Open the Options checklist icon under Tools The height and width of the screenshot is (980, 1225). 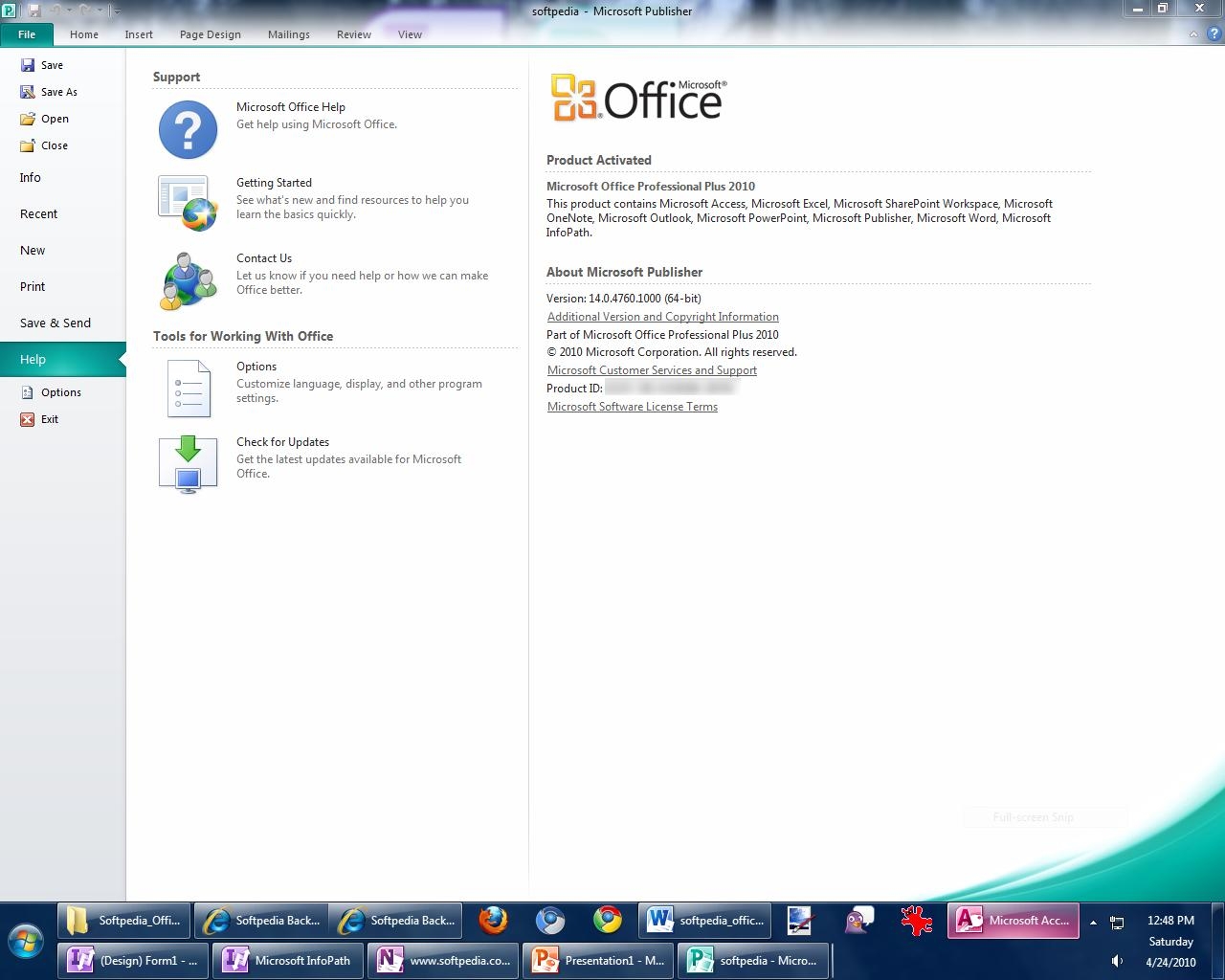click(x=188, y=388)
